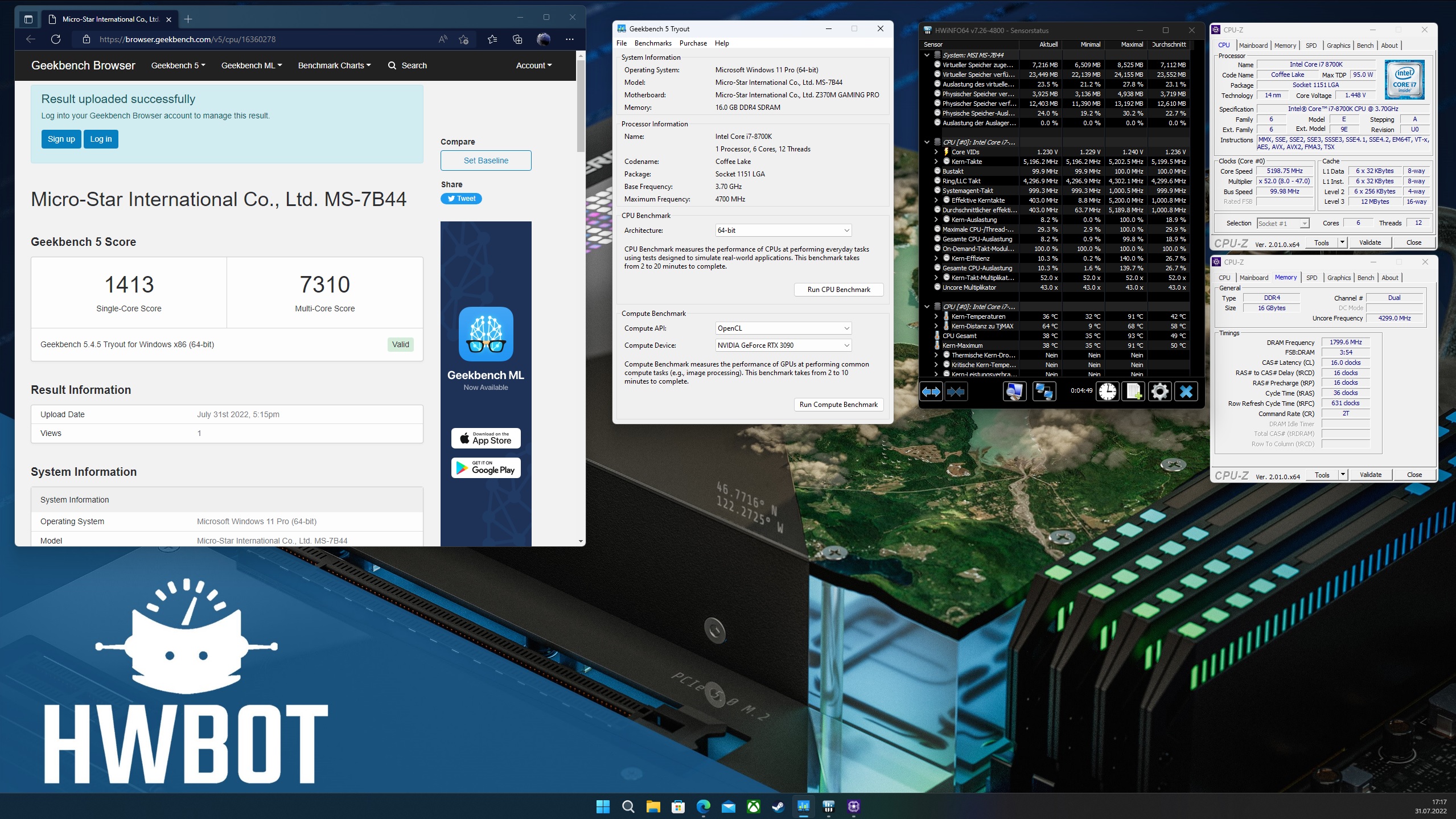Open browser collections icon
The width and height of the screenshot is (1456, 819).
[x=517, y=39]
